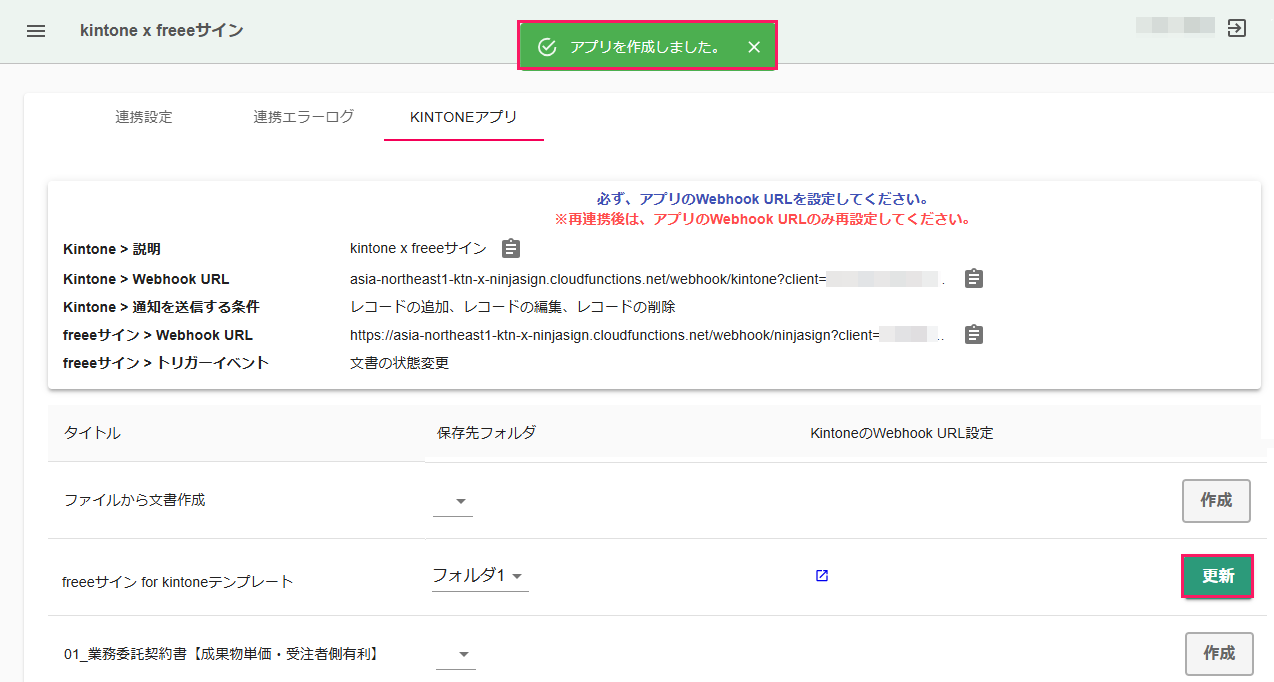Screen dimensions: 1274x682
Task: Open folder dropdown for ファイルから文書作成 row
Action: click(x=453, y=501)
